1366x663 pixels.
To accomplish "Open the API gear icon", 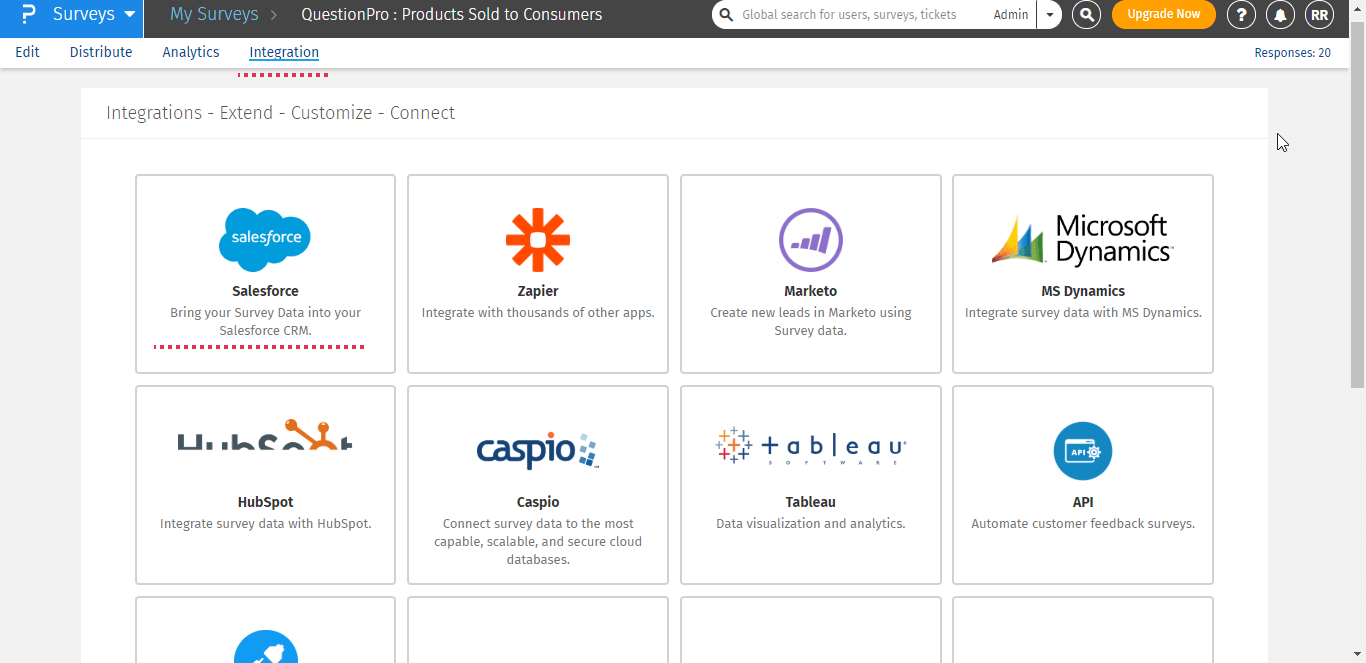I will tap(1082, 451).
